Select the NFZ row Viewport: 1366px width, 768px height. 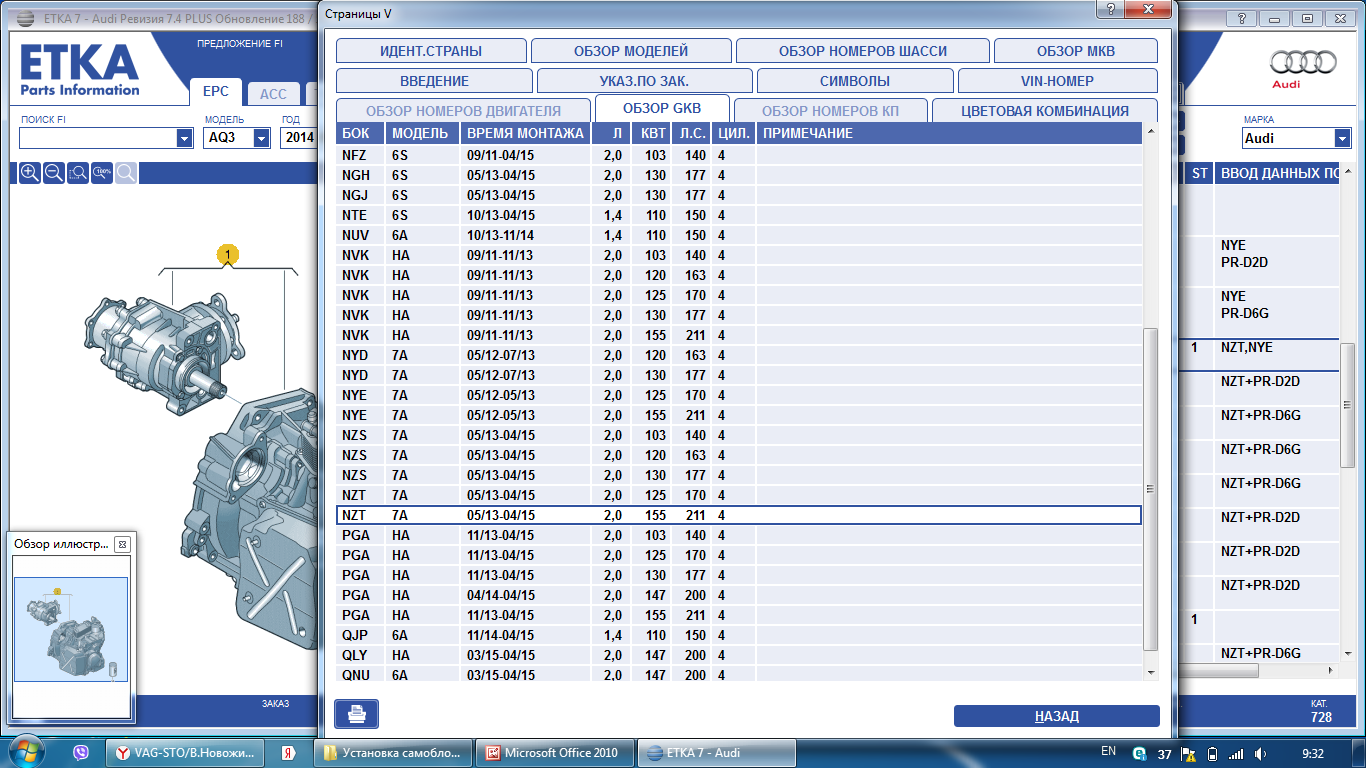point(739,155)
